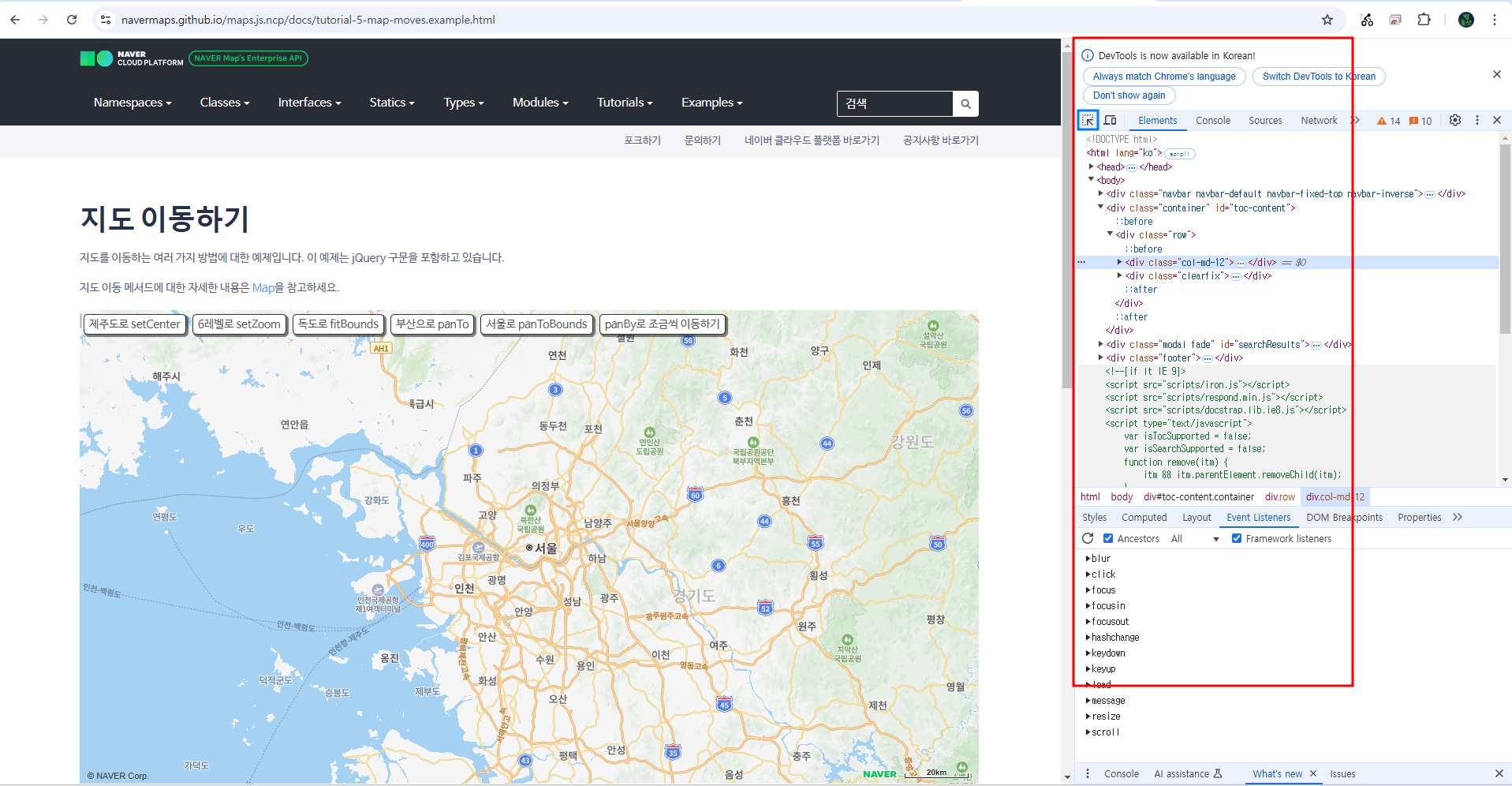Viewport: 1512px width, 786px height.
Task: Click Switch DevTools to Korean button
Action: pos(1319,77)
